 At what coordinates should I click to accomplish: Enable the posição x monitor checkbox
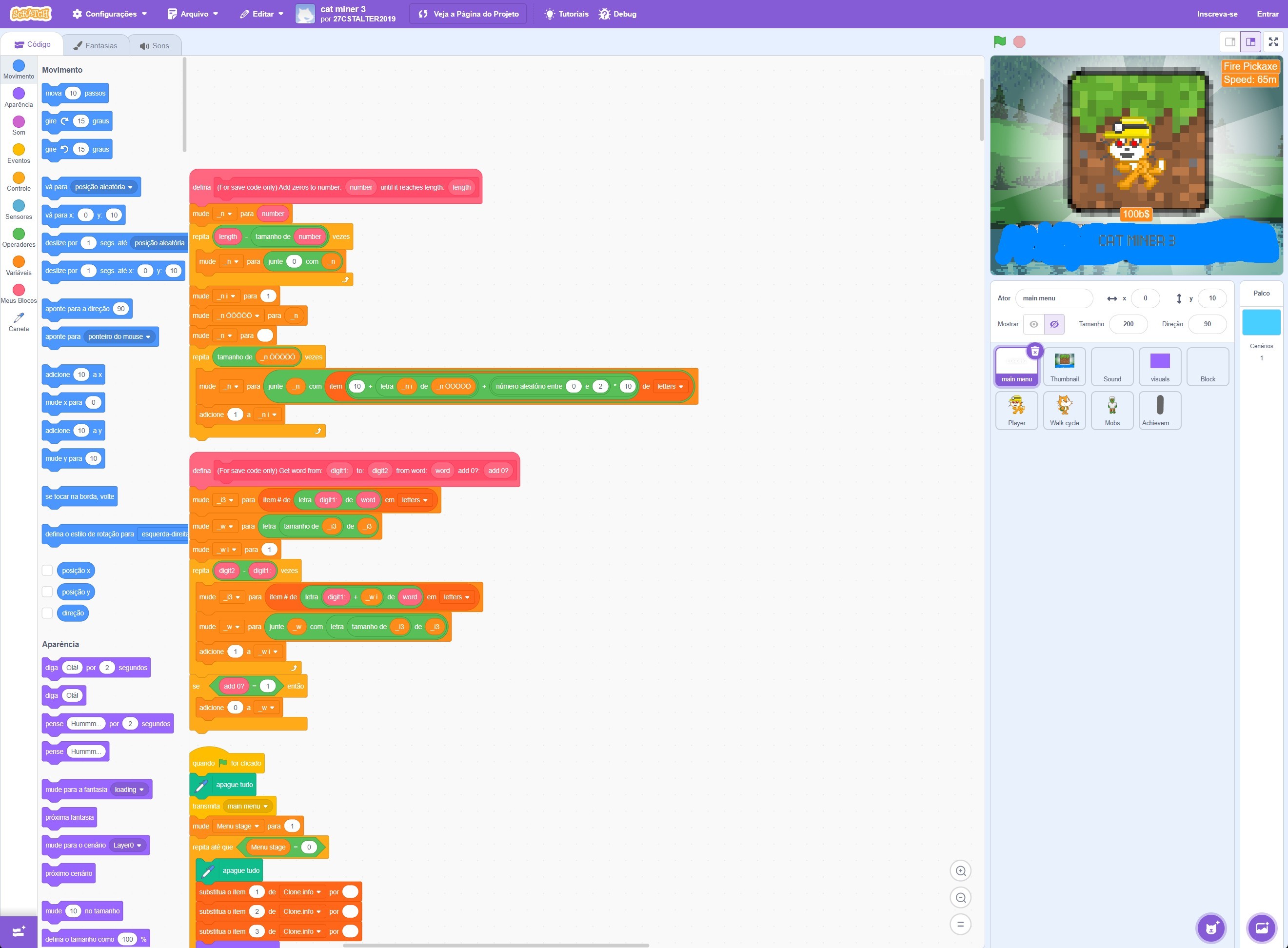click(x=48, y=571)
